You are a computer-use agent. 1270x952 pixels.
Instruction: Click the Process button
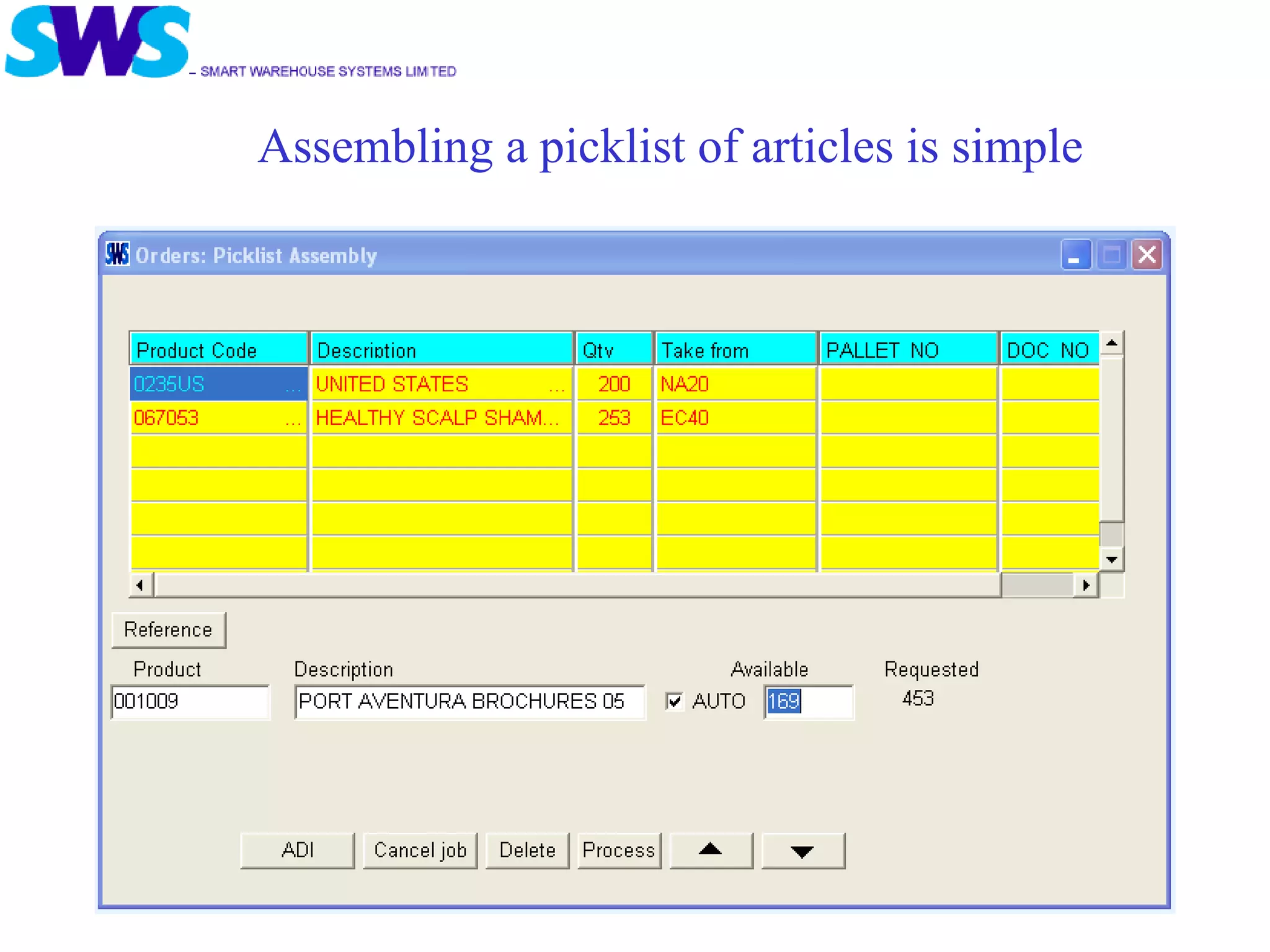(619, 850)
